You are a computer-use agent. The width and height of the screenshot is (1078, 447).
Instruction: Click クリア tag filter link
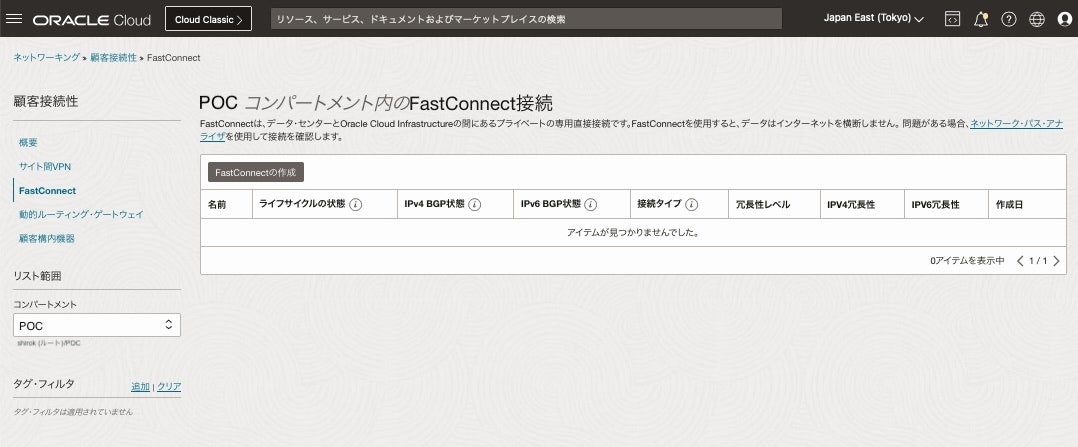[169, 386]
